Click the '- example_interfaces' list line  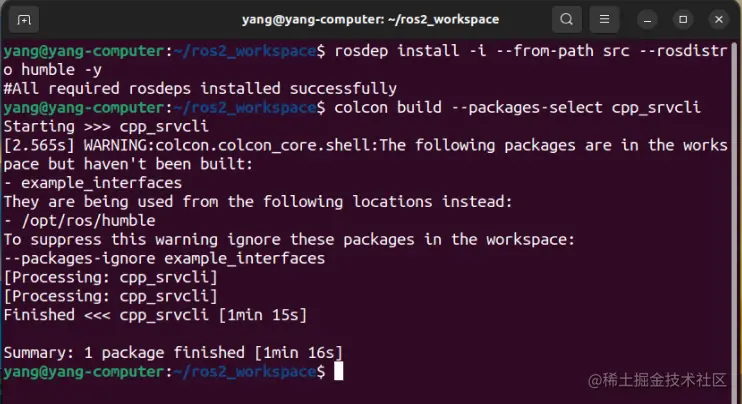[93, 183]
